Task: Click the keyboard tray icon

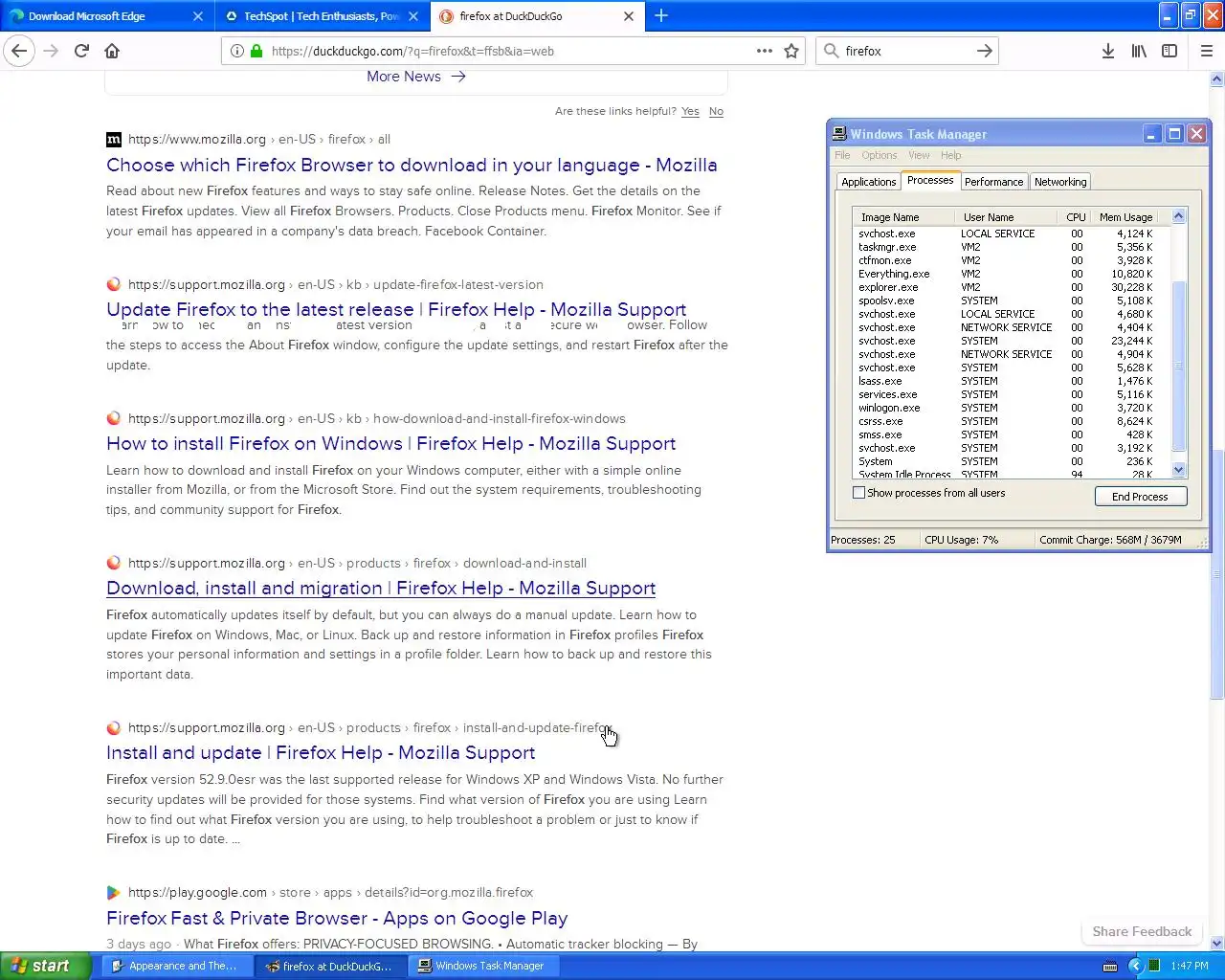Action: (1110, 966)
